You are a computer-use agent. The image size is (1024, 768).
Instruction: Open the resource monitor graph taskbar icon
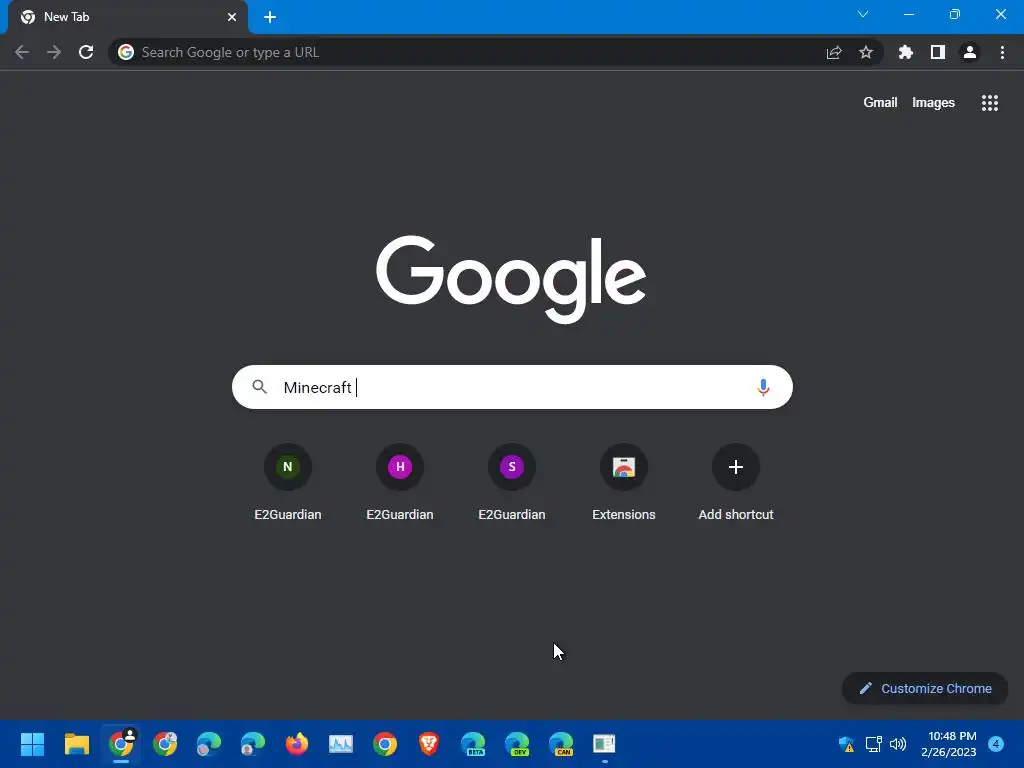tap(341, 744)
